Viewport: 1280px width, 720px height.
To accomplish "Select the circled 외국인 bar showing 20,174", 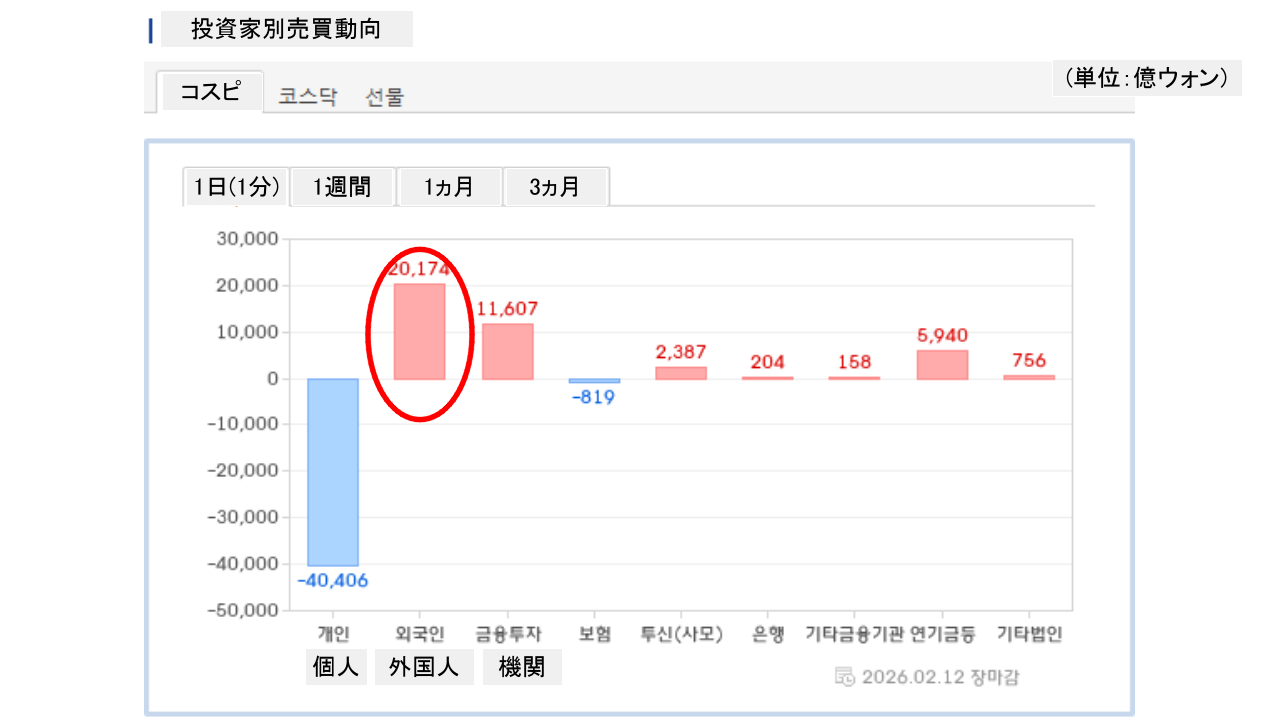I will (x=419, y=332).
